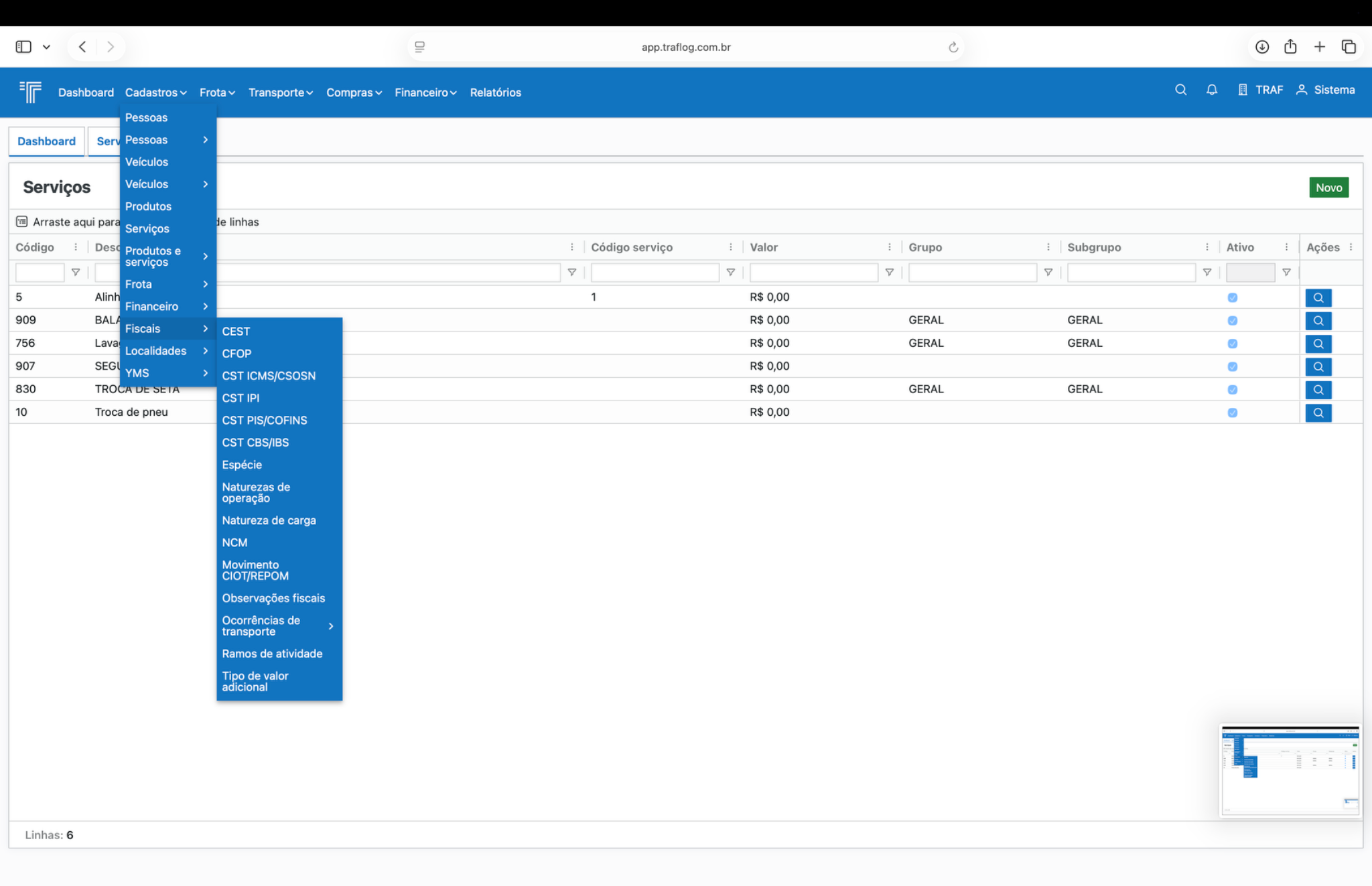
Task: Open the notifications bell
Action: pyautogui.click(x=1211, y=90)
